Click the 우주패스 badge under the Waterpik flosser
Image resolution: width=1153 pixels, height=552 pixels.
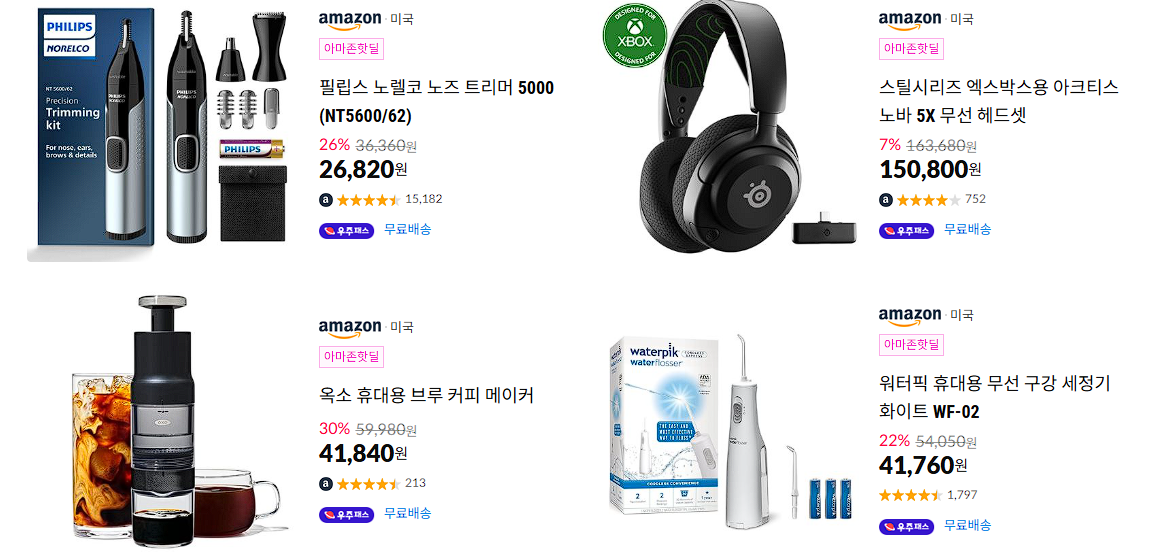(906, 526)
